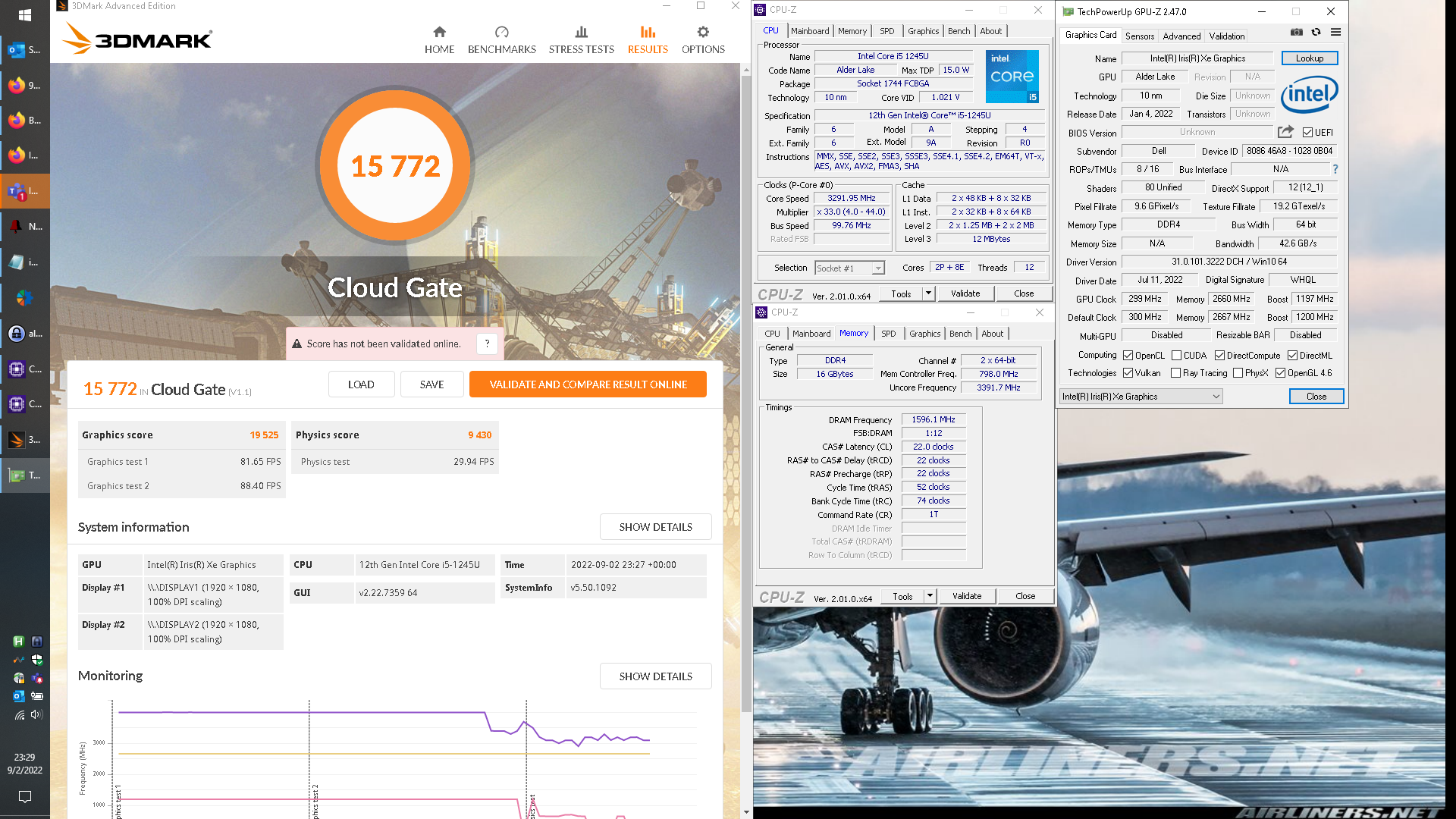This screenshot has width=1456, height=819.
Task: Toggle the PhysX checkbox
Action: pos(1238,372)
